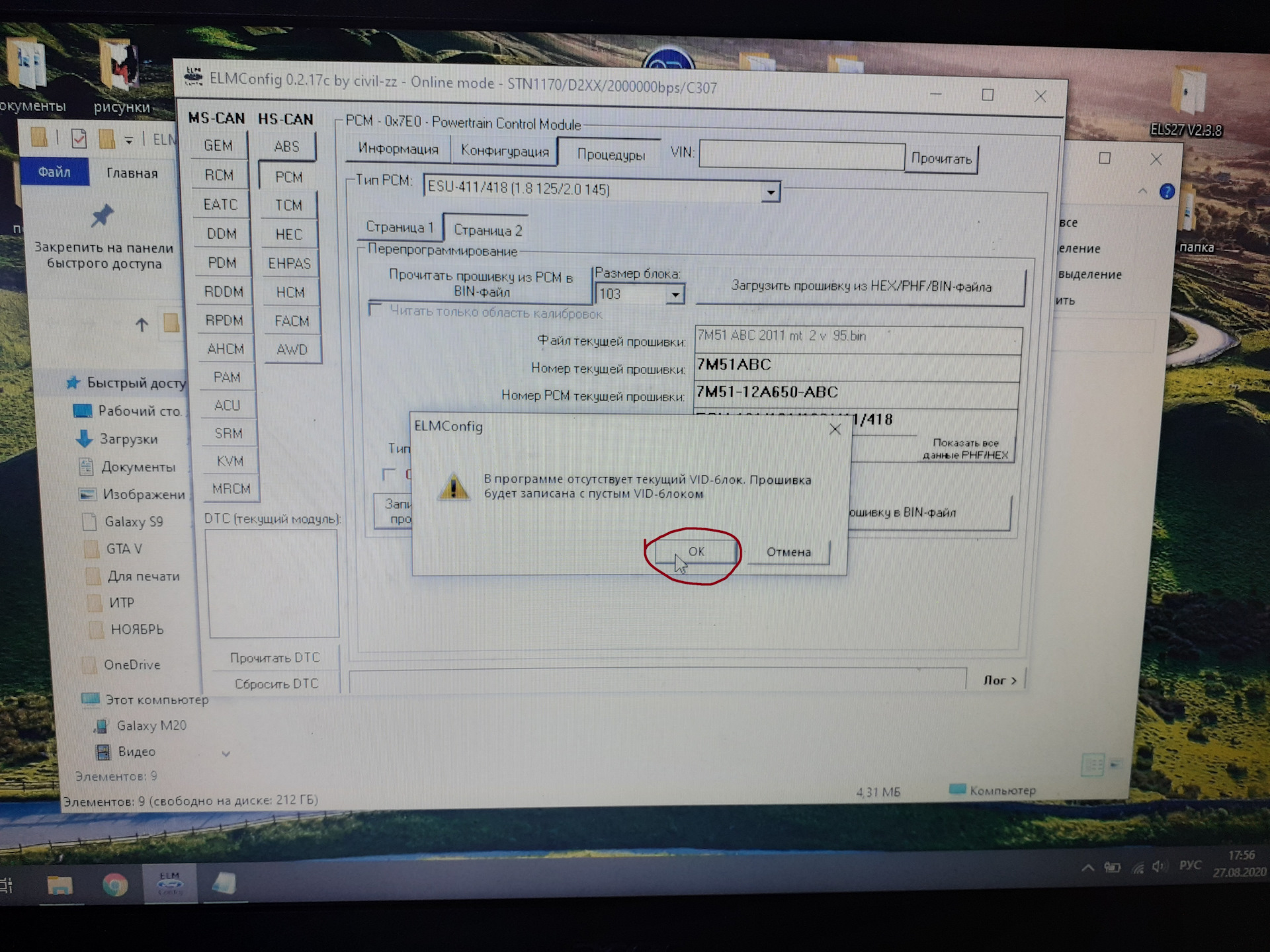Click the pin to quick access icon

[103, 216]
